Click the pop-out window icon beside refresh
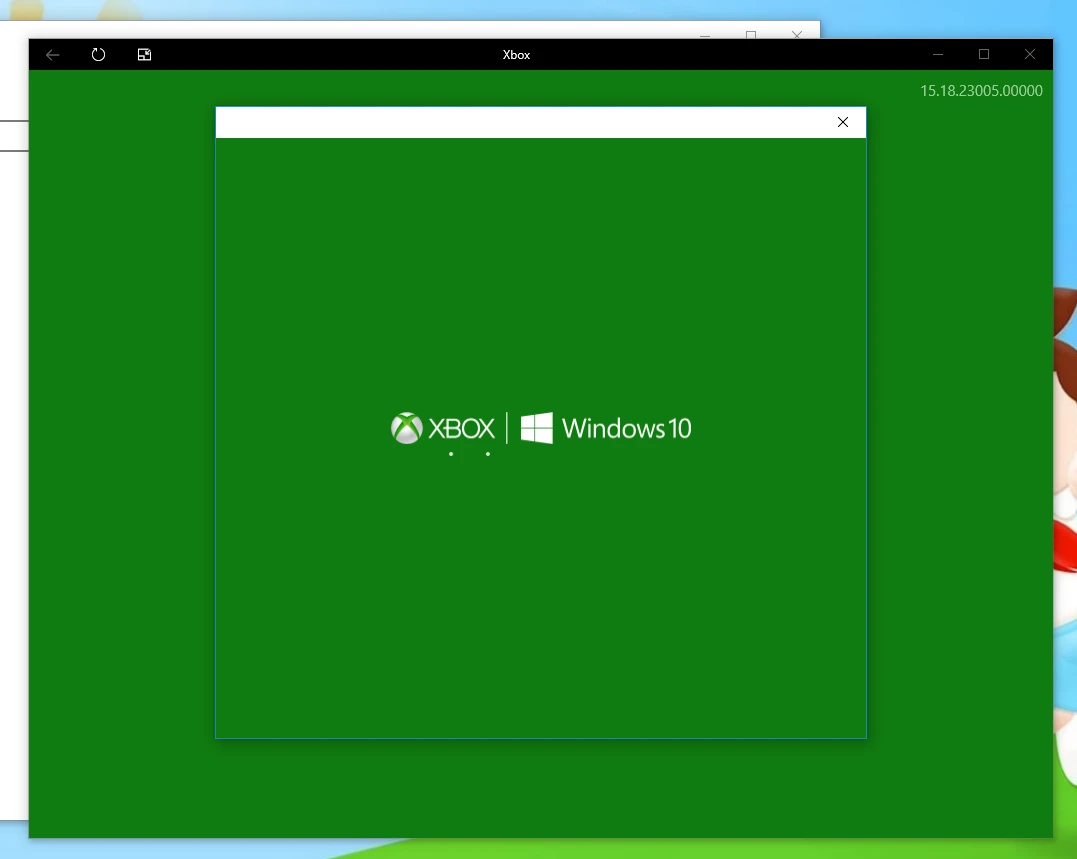 tap(144, 55)
